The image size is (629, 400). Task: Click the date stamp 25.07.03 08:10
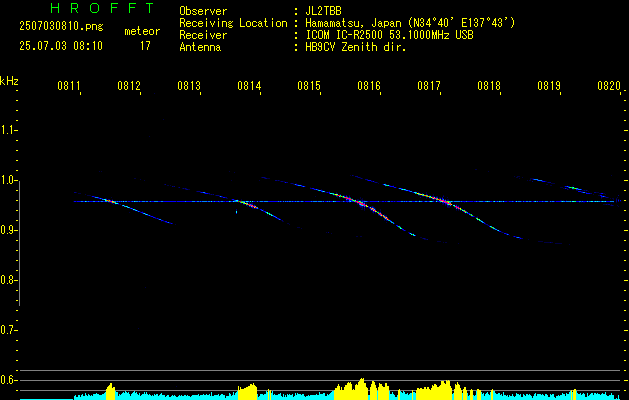click(61, 46)
